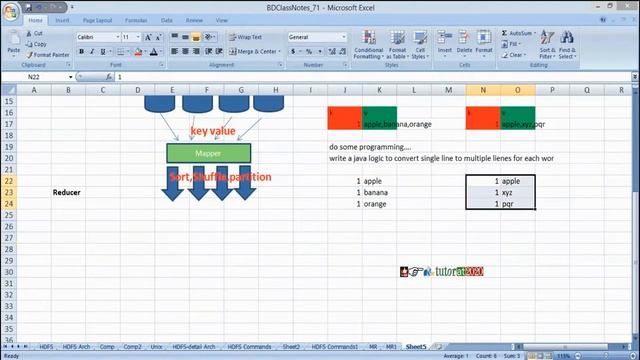Apply the font color
The height and width of the screenshot is (360, 640).
(153, 51)
